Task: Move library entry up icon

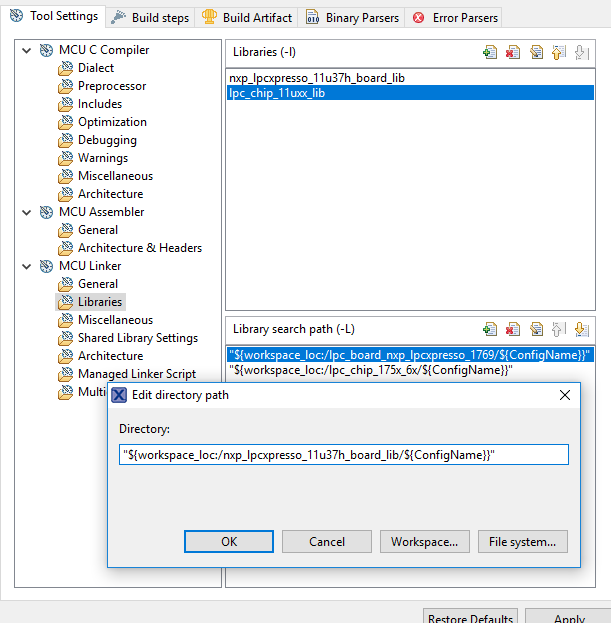Action: point(559,52)
